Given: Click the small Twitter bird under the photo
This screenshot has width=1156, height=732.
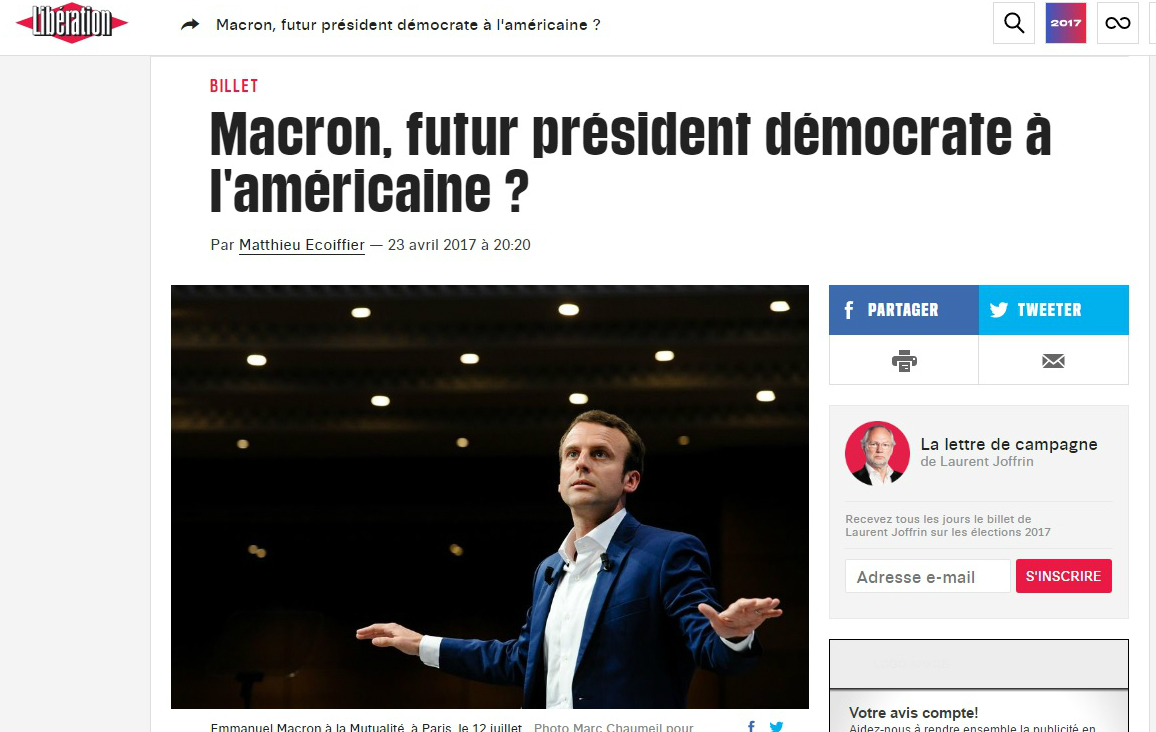Looking at the screenshot, I should (776, 726).
